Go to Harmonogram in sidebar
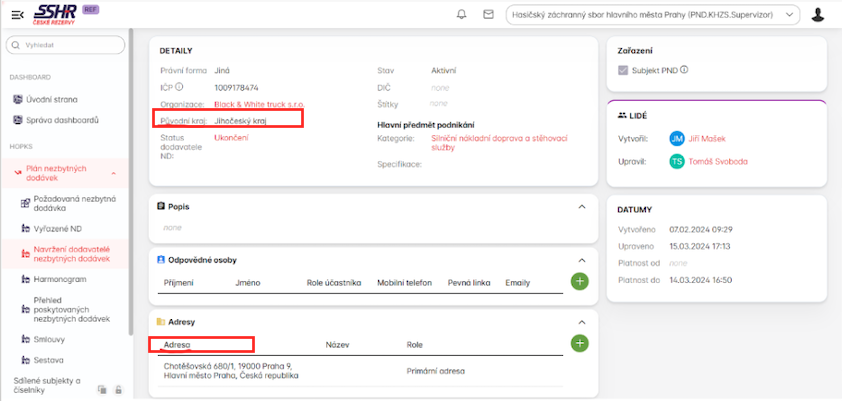Image resolution: width=842 pixels, height=401 pixels. [60, 279]
